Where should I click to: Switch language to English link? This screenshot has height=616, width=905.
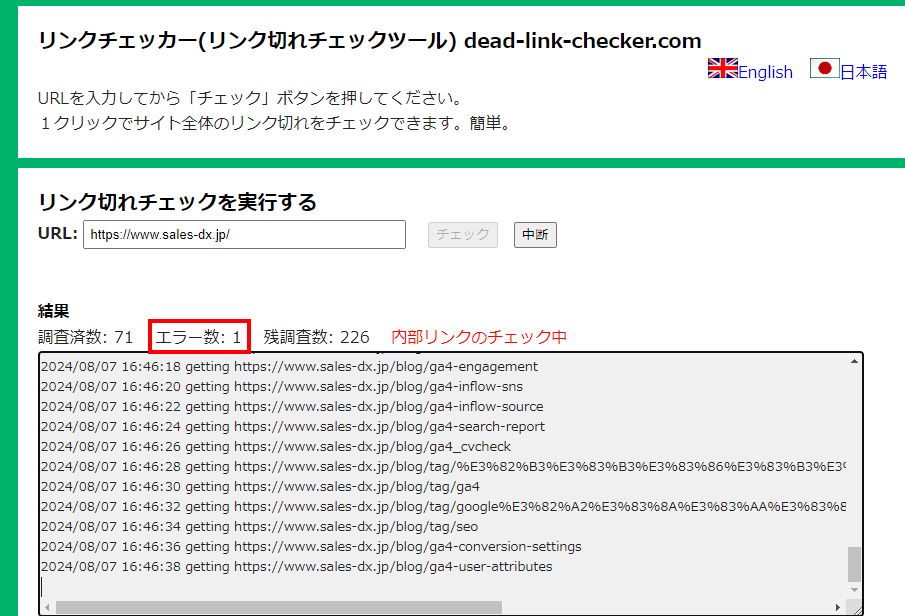click(765, 72)
